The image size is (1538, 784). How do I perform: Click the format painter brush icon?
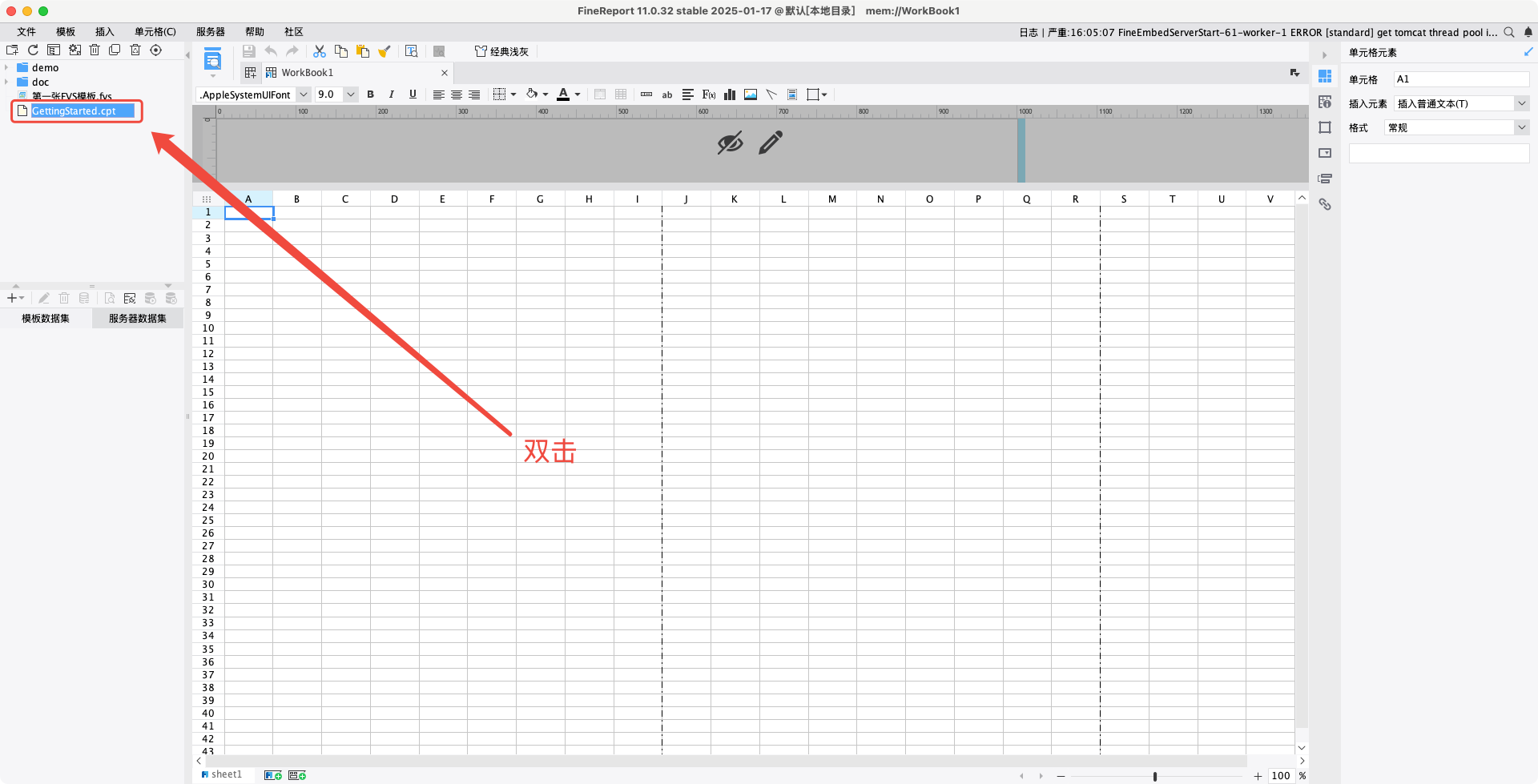click(x=384, y=51)
